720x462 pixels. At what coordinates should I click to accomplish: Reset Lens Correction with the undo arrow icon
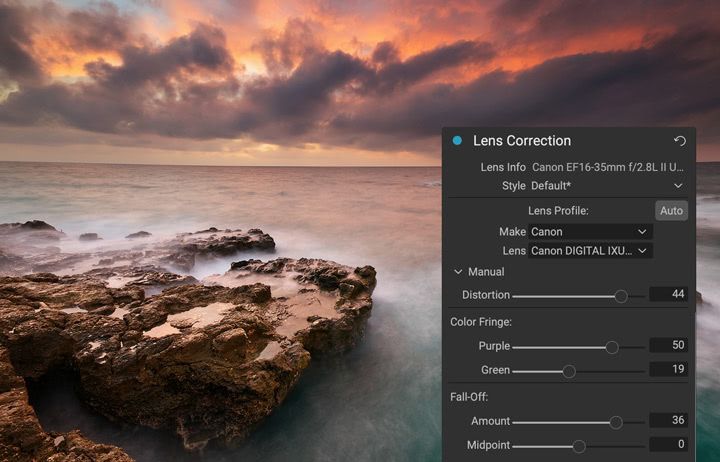[x=680, y=141]
